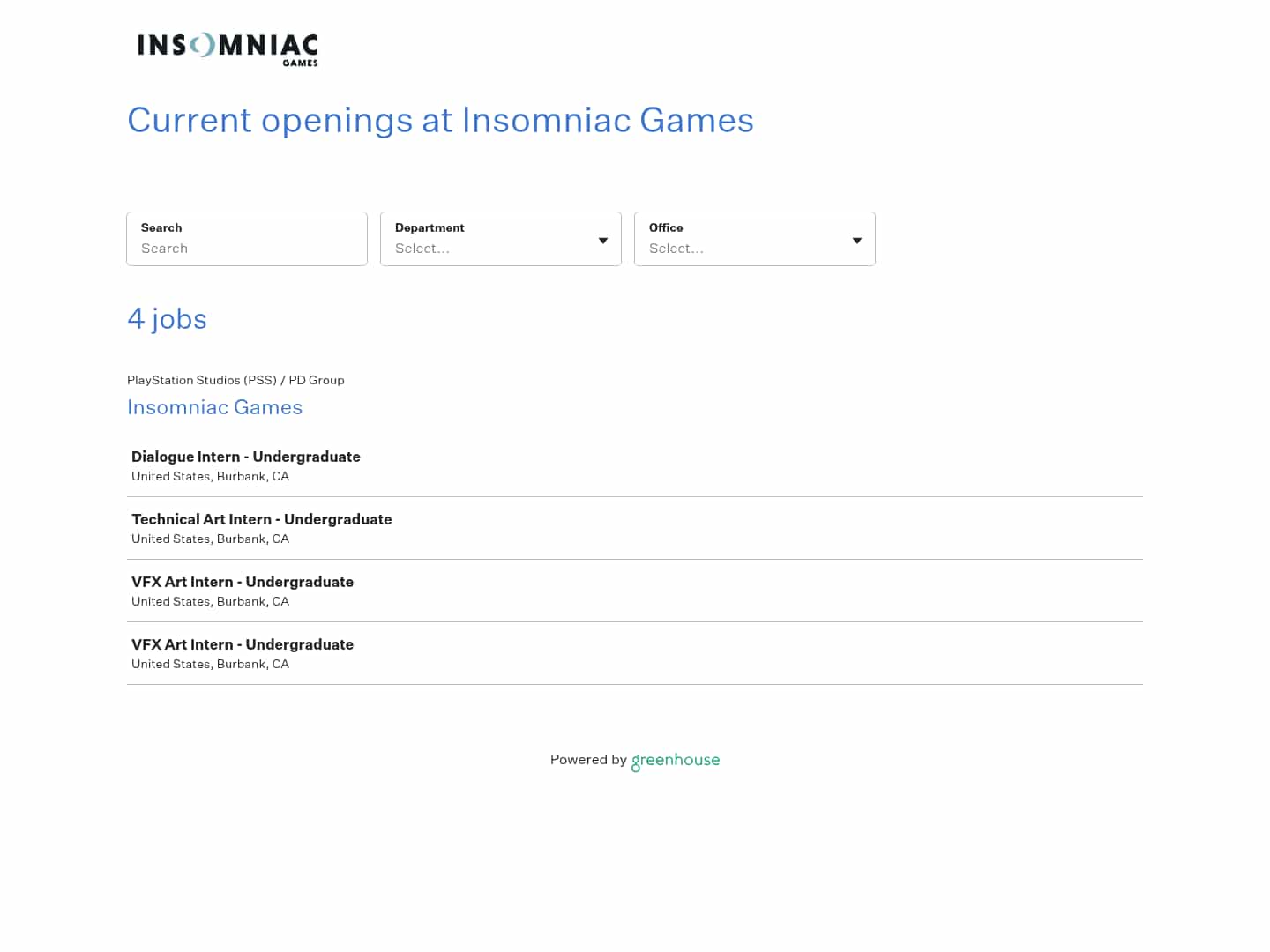Open the second VFX Art Intern posting
The width and height of the screenshot is (1270, 952).
coord(242,644)
